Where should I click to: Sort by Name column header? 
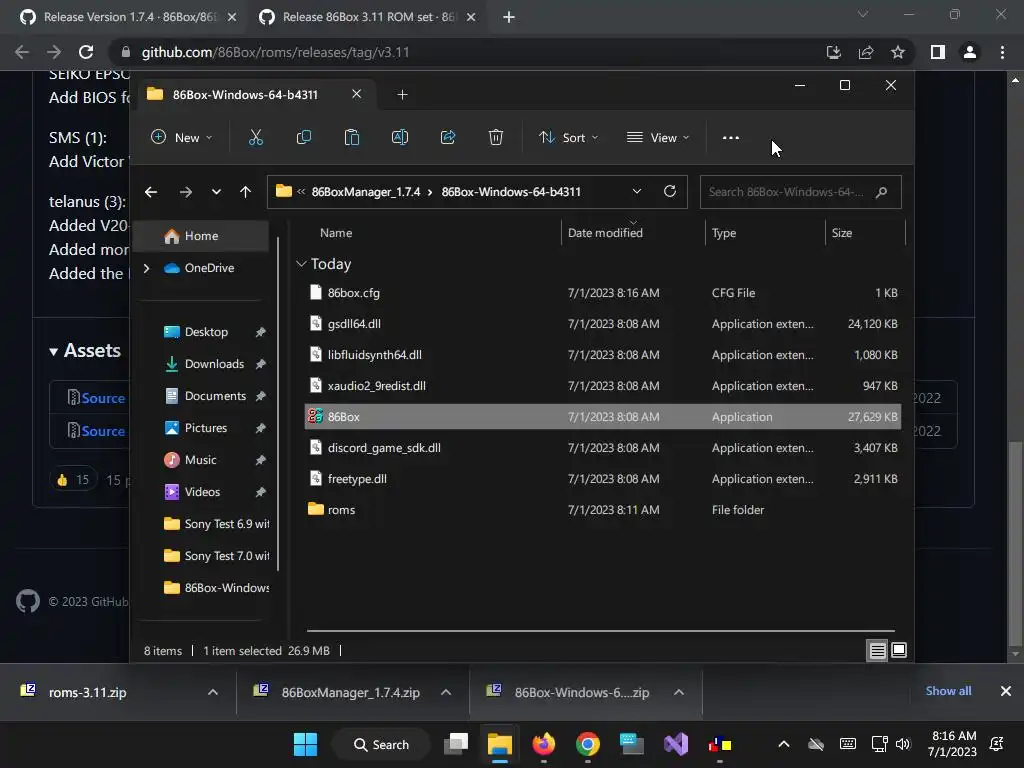click(x=336, y=233)
